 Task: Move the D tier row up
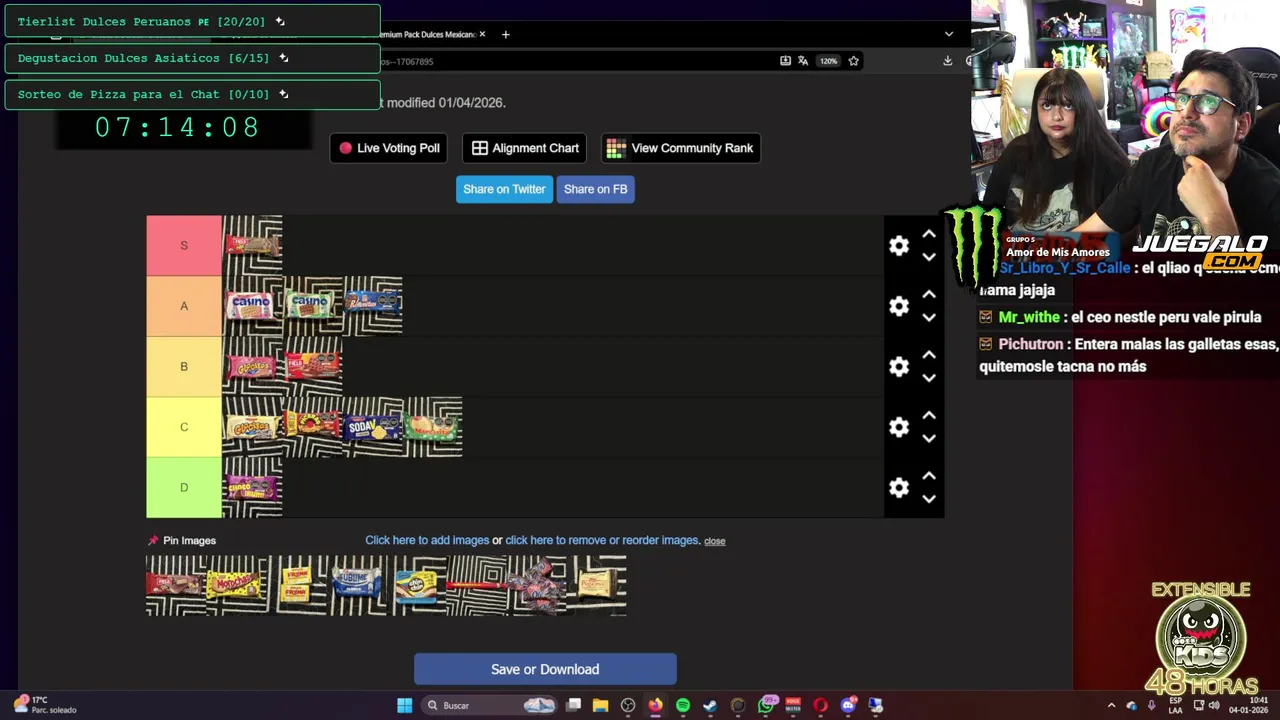[929, 476]
